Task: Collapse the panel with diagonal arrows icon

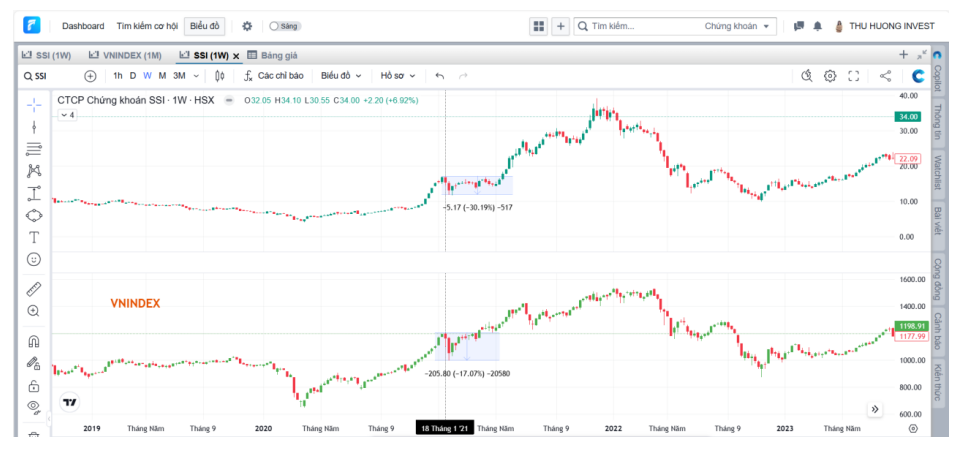Action: point(922,54)
